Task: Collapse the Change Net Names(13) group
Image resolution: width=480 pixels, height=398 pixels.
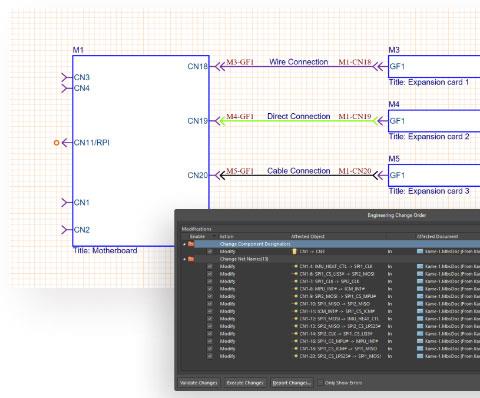Action: 184,259
